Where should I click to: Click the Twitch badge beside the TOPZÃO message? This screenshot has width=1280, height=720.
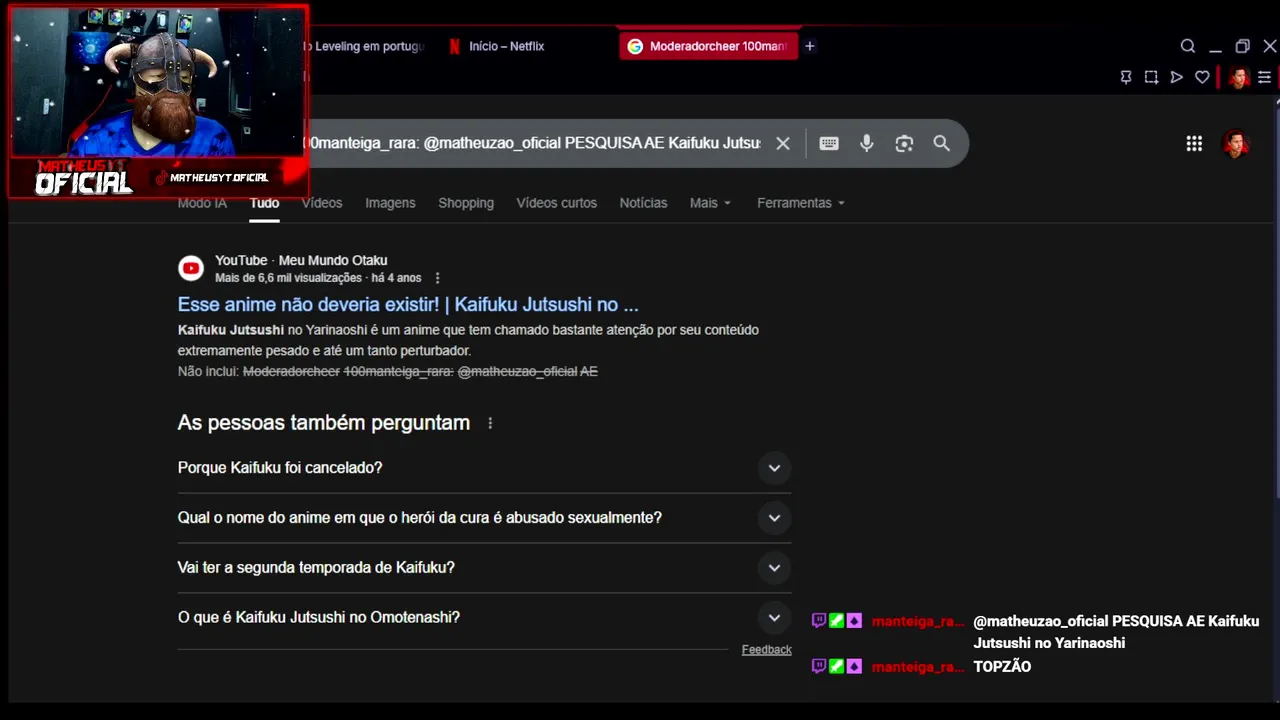(x=819, y=666)
